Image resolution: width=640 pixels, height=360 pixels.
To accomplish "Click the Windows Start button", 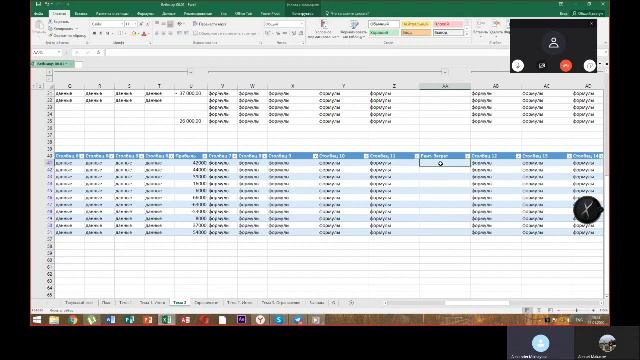I will click(x=37, y=320).
